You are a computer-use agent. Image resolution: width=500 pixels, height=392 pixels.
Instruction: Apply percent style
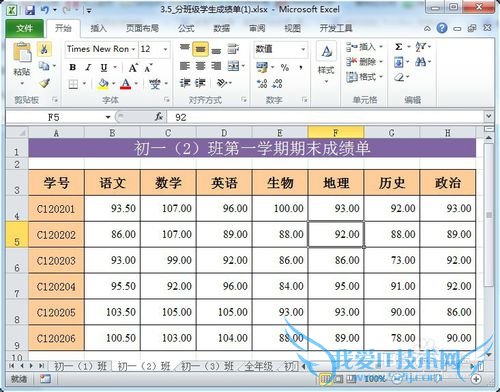284,68
